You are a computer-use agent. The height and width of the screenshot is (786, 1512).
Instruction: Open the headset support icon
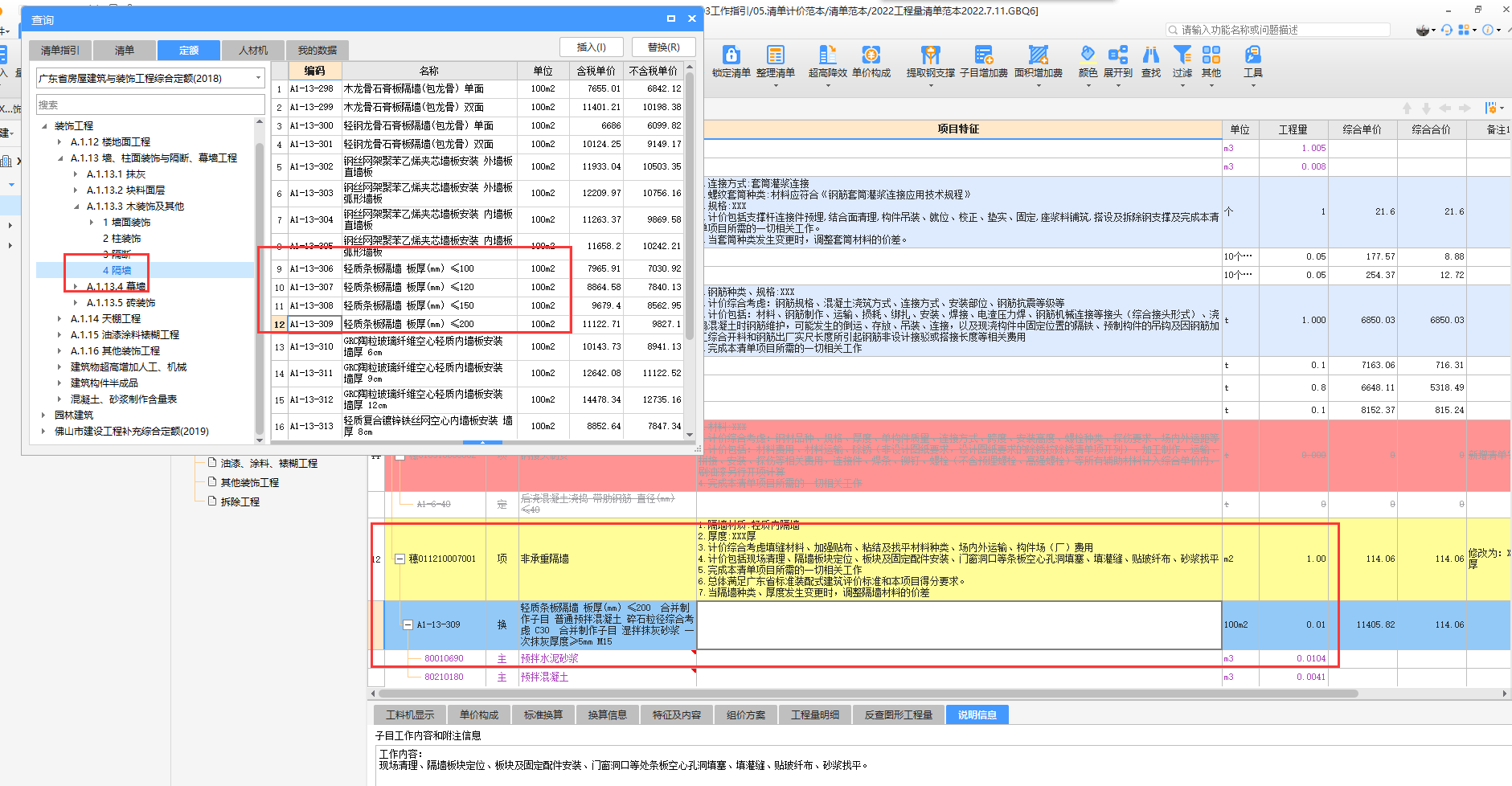click(x=1447, y=30)
